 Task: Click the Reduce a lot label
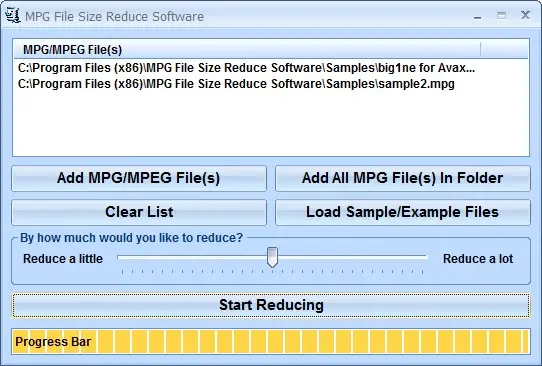coord(478,259)
